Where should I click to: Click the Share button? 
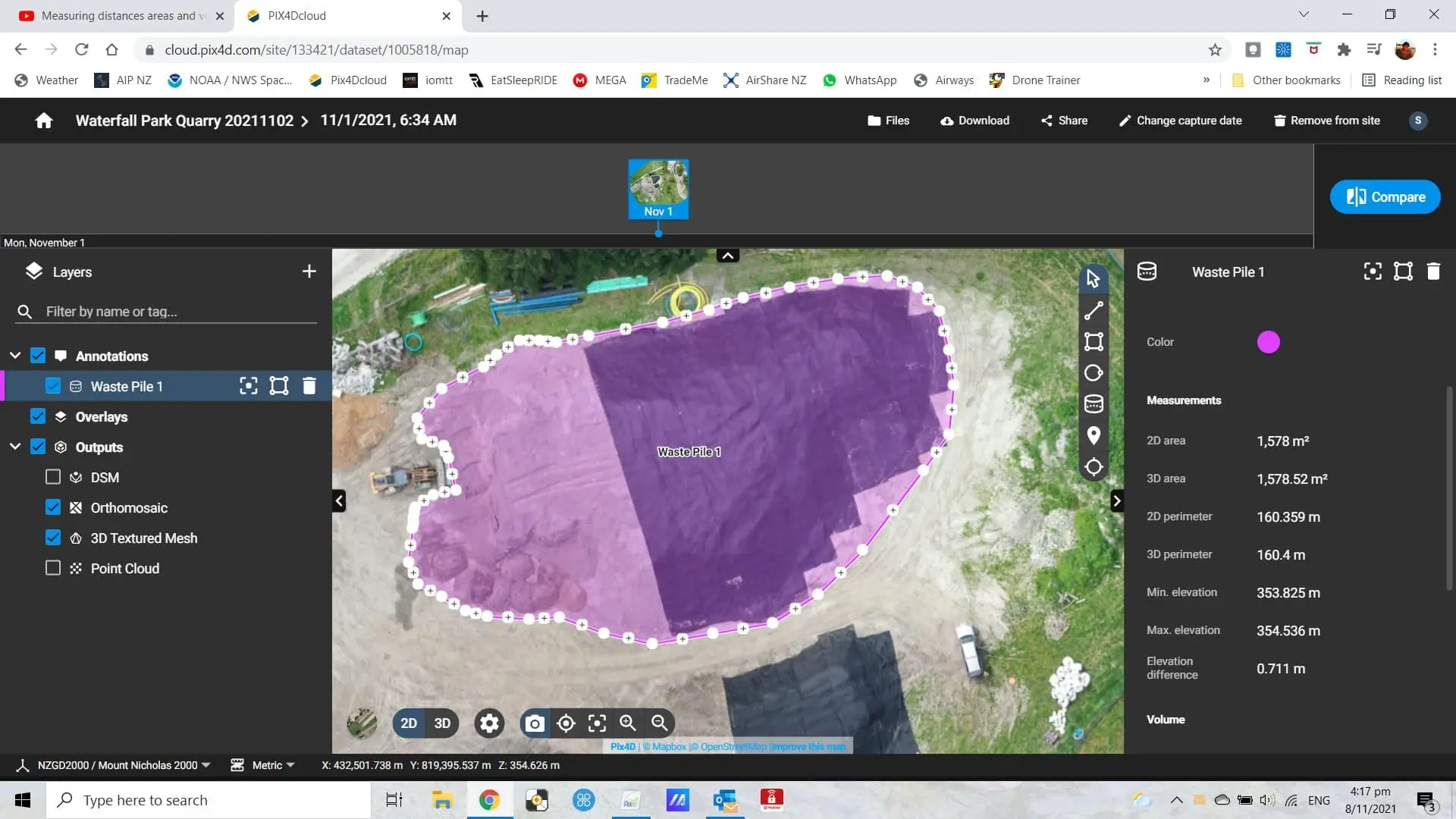click(x=1064, y=121)
